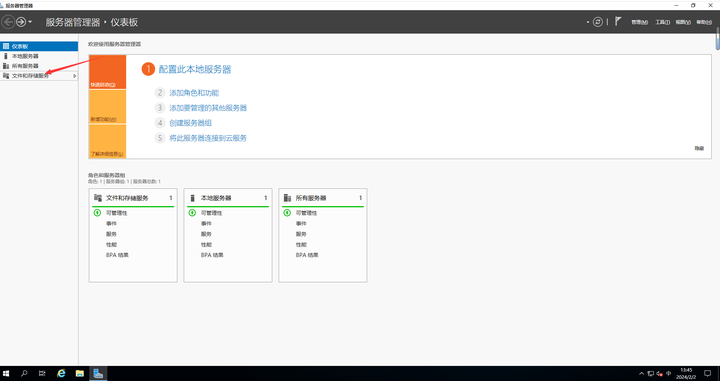Click green status icon in 本地服务器 tile
The width and height of the screenshot is (720, 381).
[x=192, y=213]
